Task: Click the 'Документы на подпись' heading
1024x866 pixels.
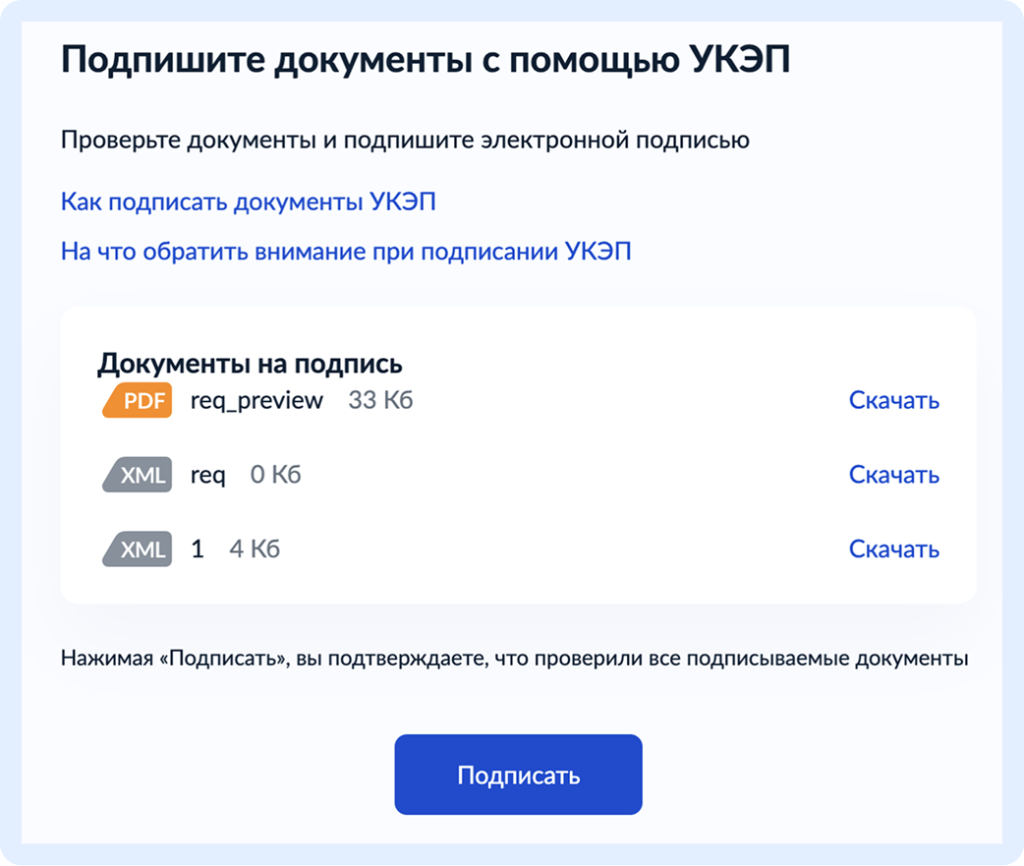Action: click(x=250, y=364)
